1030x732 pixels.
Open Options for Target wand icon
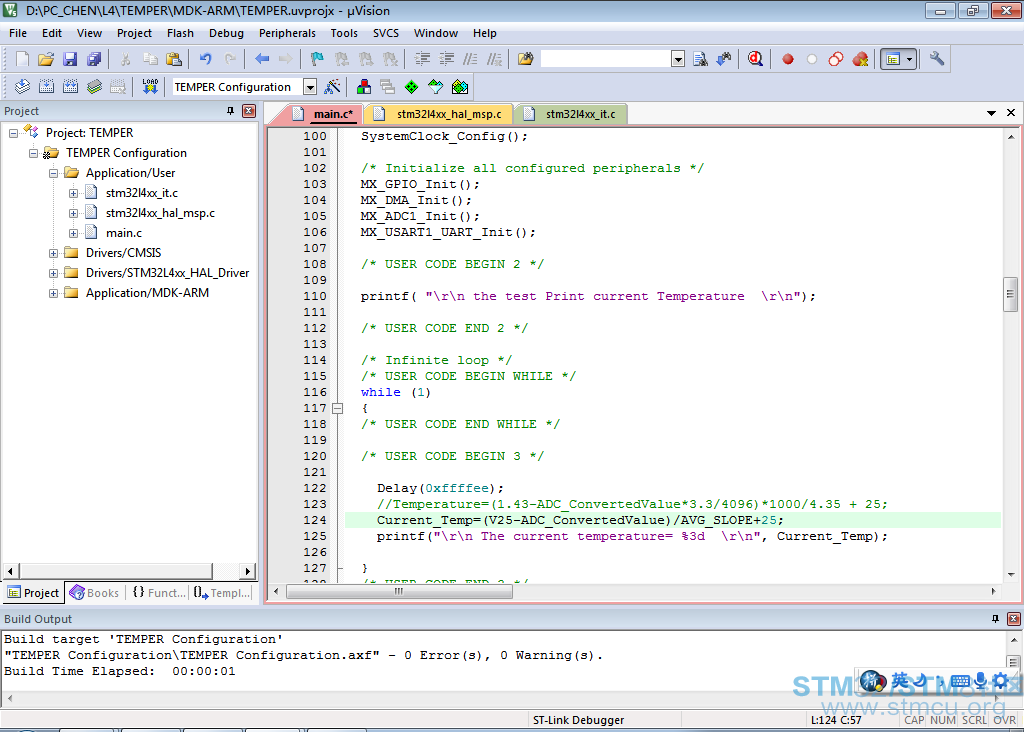[x=332, y=87]
